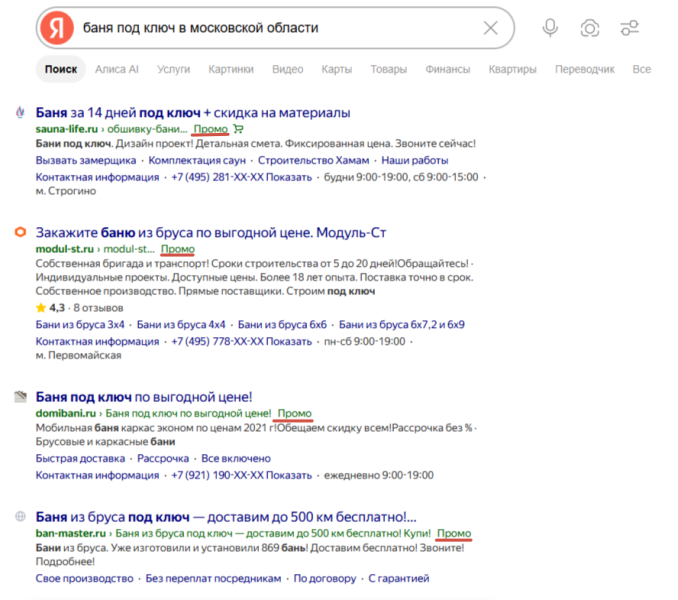This screenshot has width=678, height=600.
Task: Open 'С гарантией' sitelink
Action: (399, 578)
